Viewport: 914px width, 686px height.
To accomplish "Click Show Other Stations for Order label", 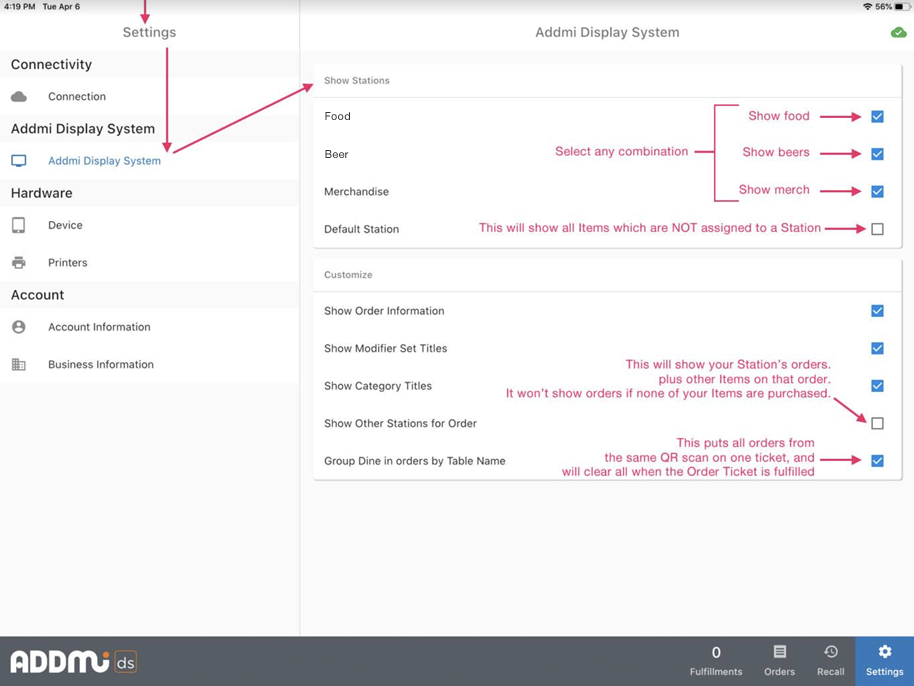I will click(400, 423).
